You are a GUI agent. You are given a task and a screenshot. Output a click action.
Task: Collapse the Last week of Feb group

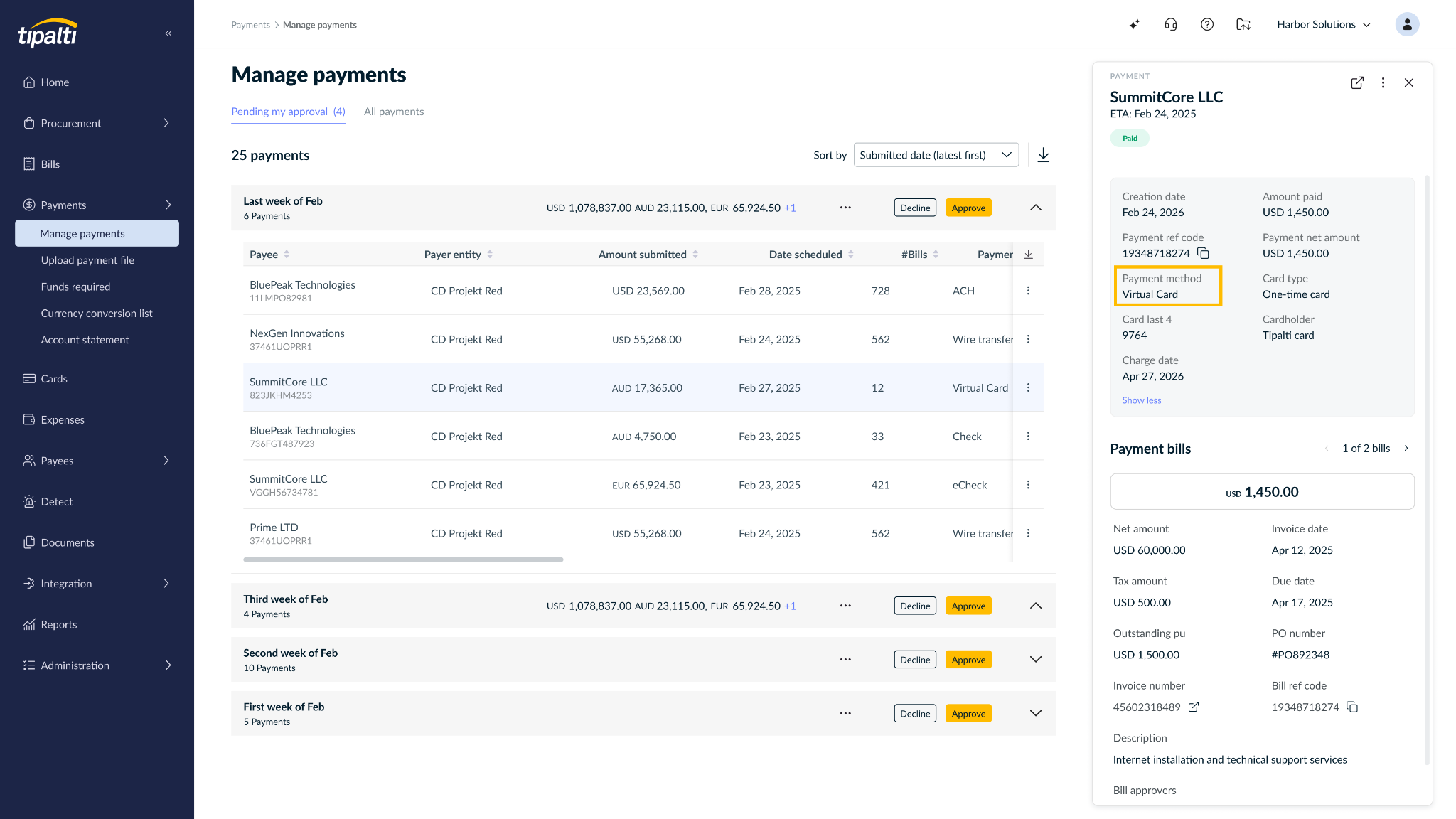coord(1036,208)
